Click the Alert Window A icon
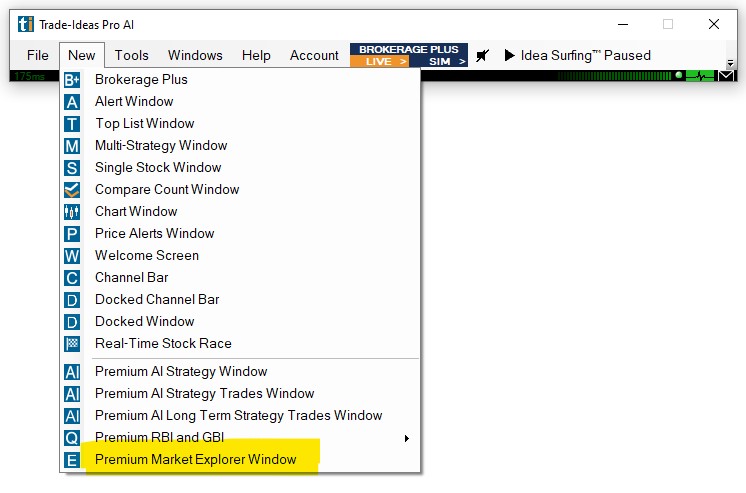Viewport: 746px width, 493px height. [72, 102]
